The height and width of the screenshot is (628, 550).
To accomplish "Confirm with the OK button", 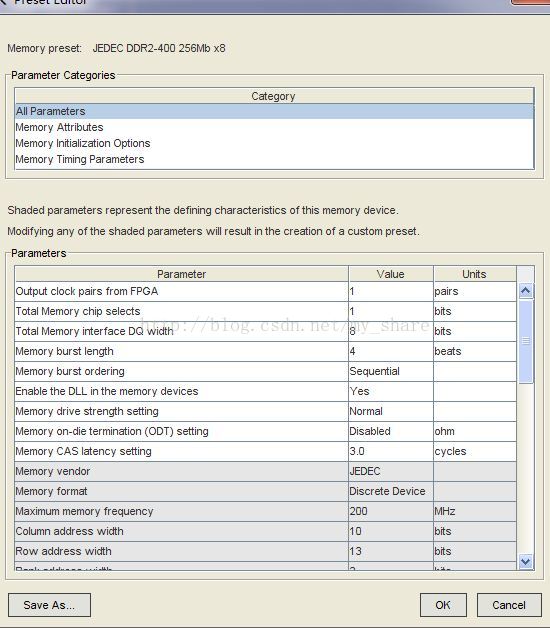I will [x=443, y=605].
